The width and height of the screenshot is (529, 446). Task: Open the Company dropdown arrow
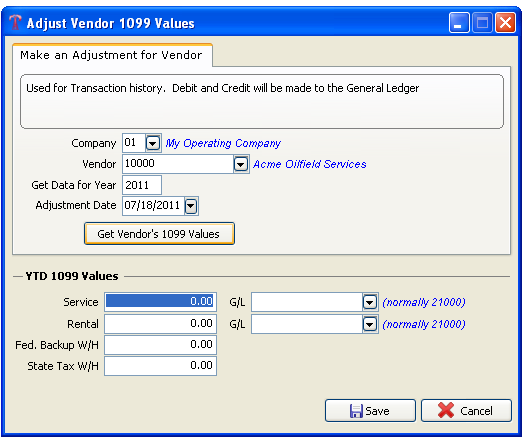tap(153, 143)
